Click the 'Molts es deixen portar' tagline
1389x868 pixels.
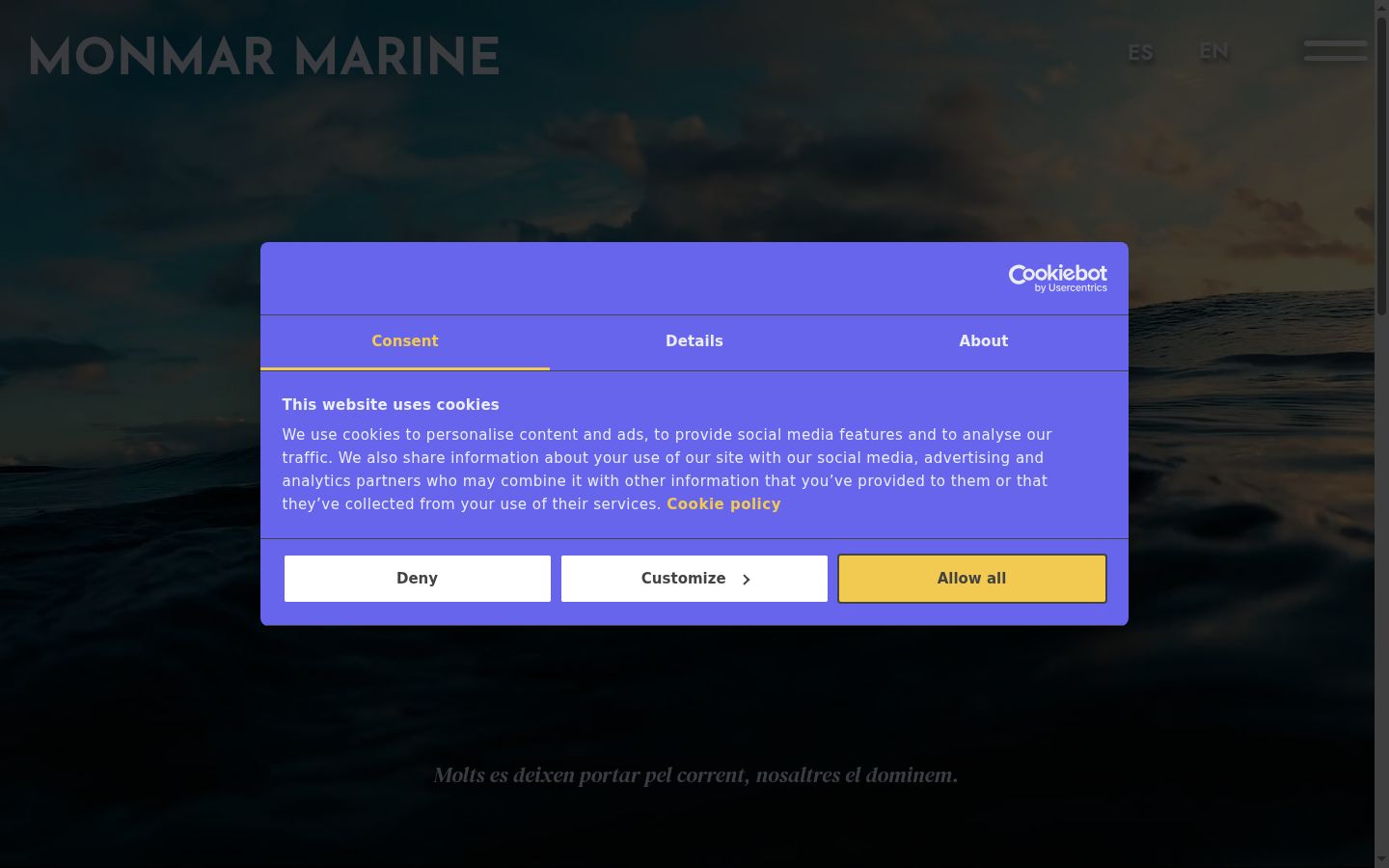coord(695,775)
